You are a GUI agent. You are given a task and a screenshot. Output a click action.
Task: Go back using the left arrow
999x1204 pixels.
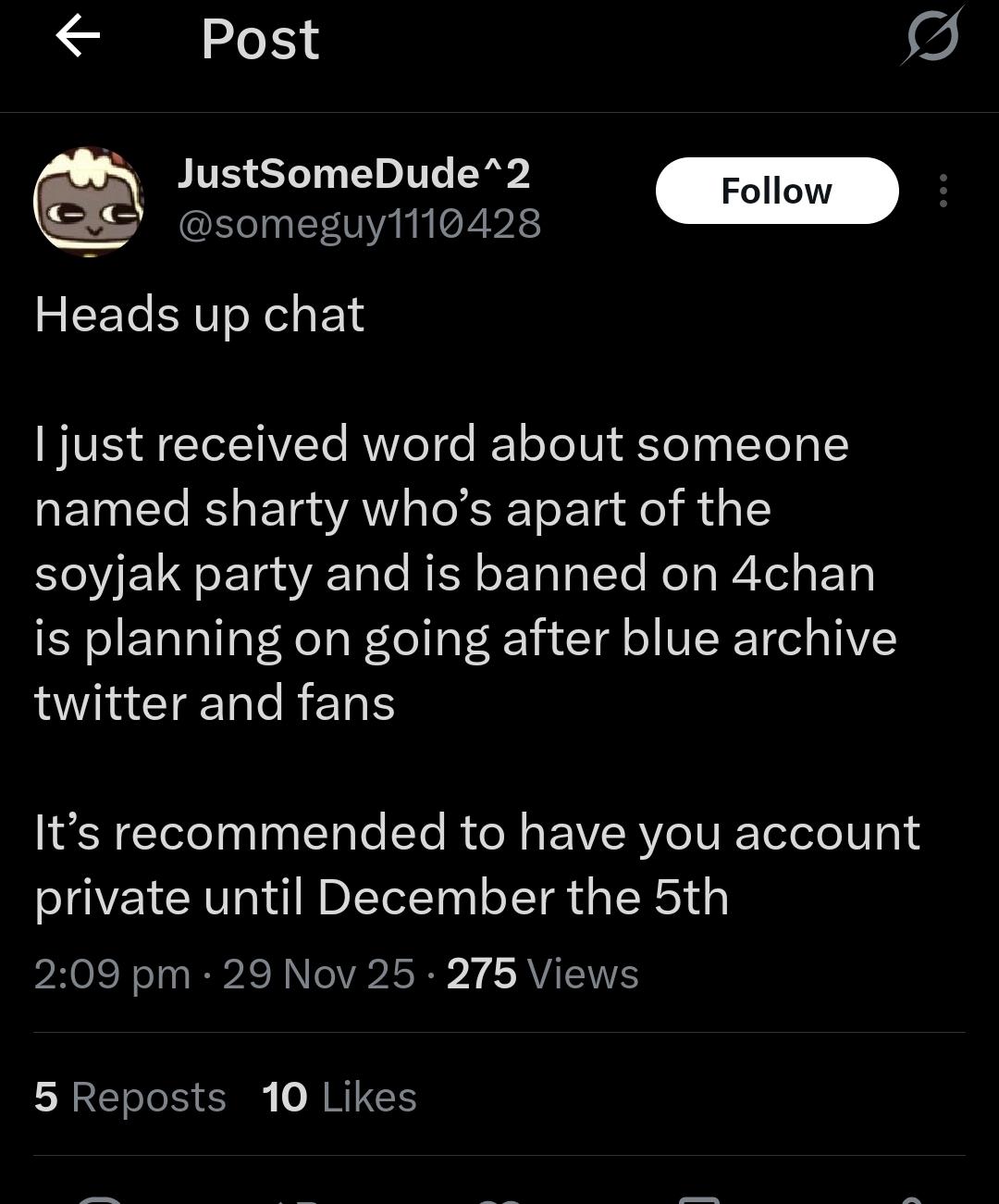coord(78,38)
